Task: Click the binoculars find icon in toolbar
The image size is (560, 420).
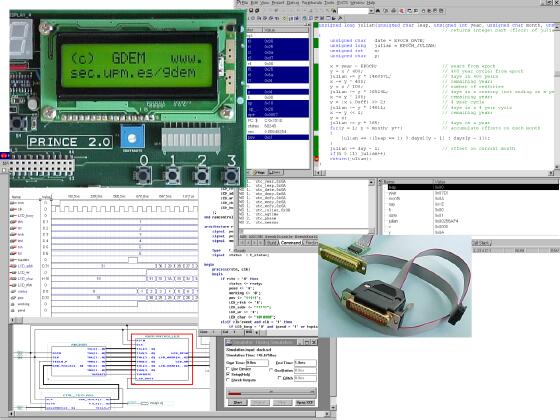Action: coord(378,11)
